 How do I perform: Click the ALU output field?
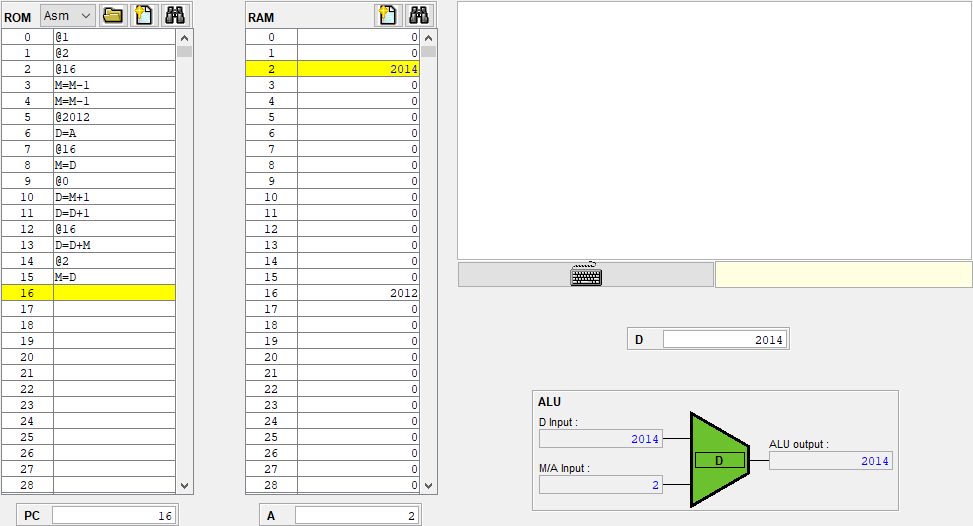point(830,461)
